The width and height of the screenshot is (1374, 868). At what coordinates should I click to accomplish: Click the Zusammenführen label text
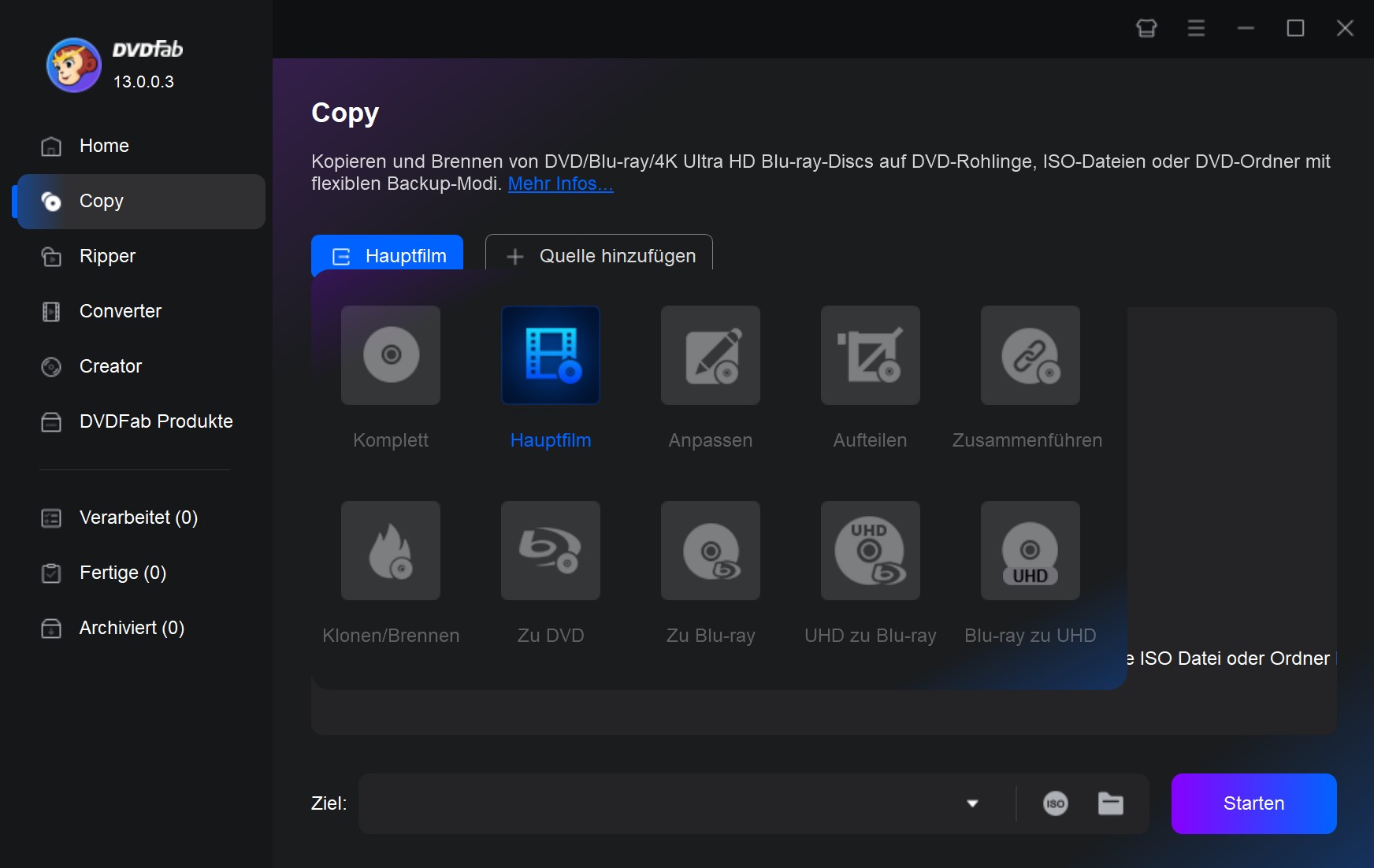1027,440
